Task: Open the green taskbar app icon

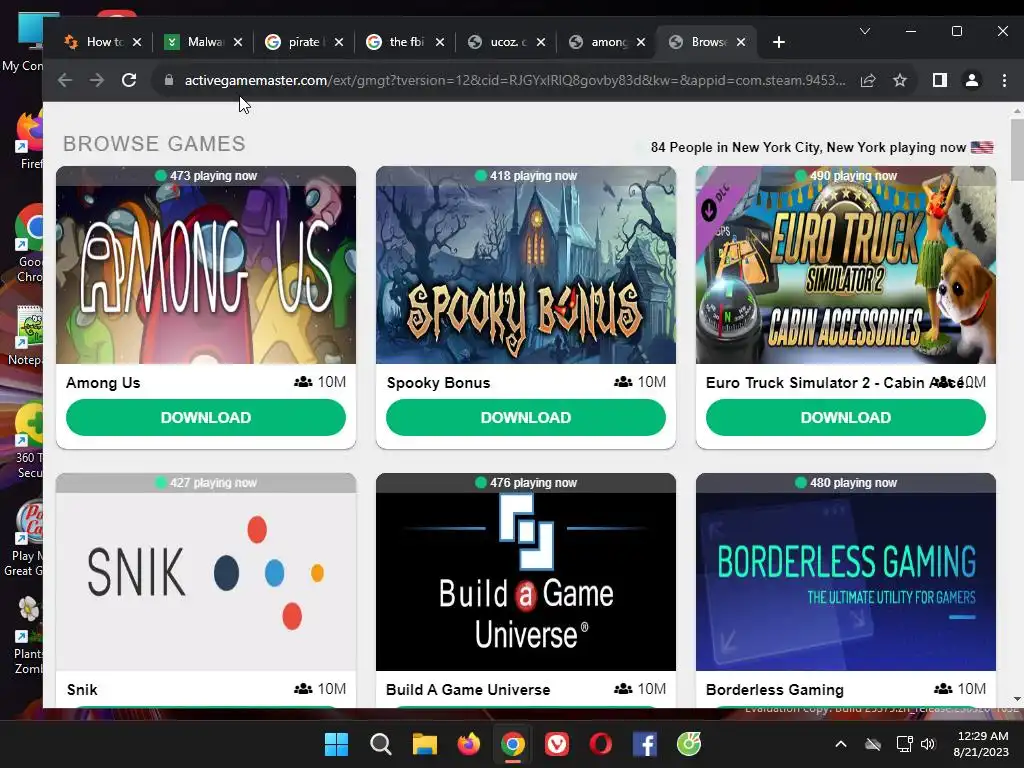Action: pos(689,744)
